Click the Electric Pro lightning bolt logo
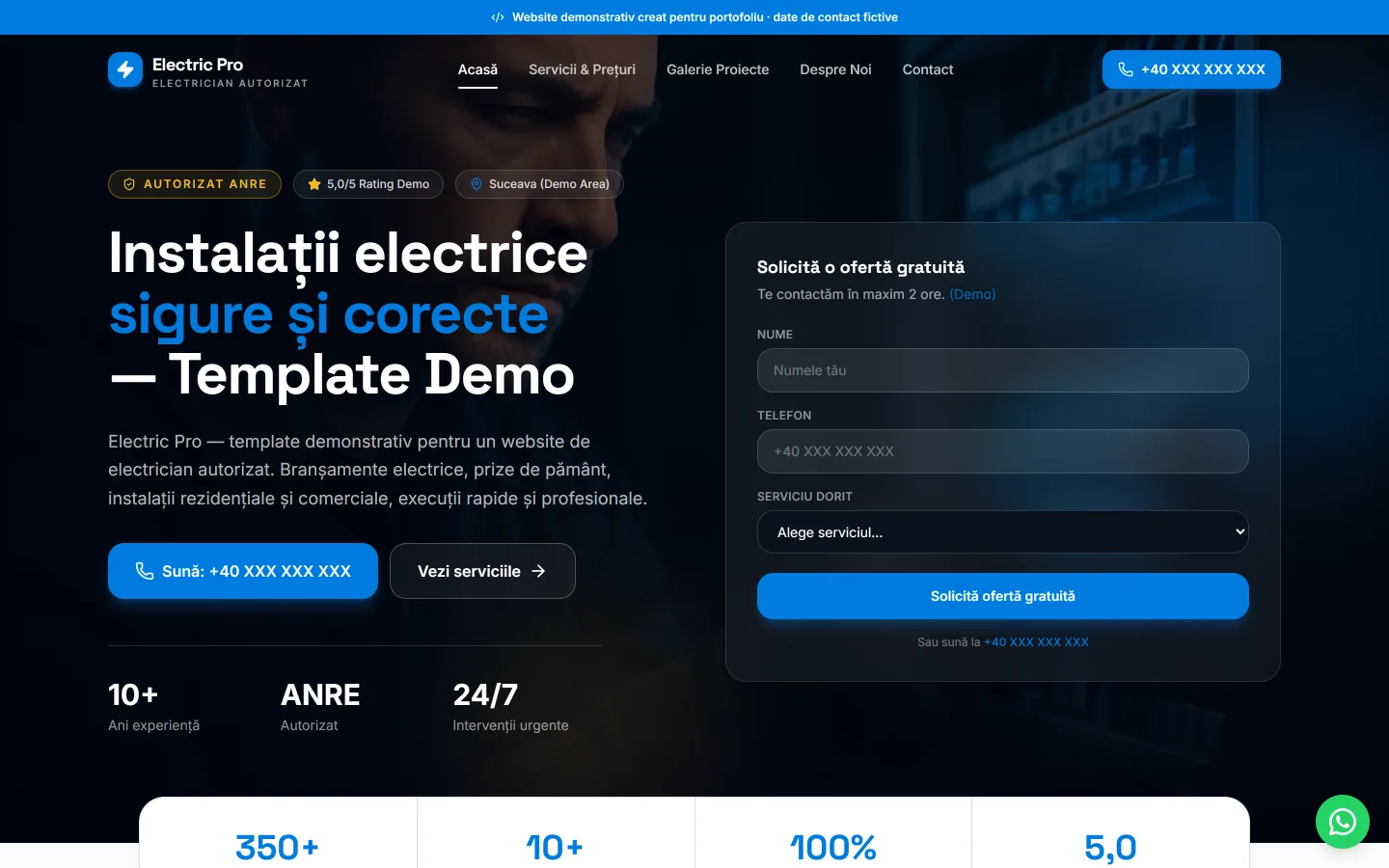This screenshot has width=1389, height=868. 125,69
